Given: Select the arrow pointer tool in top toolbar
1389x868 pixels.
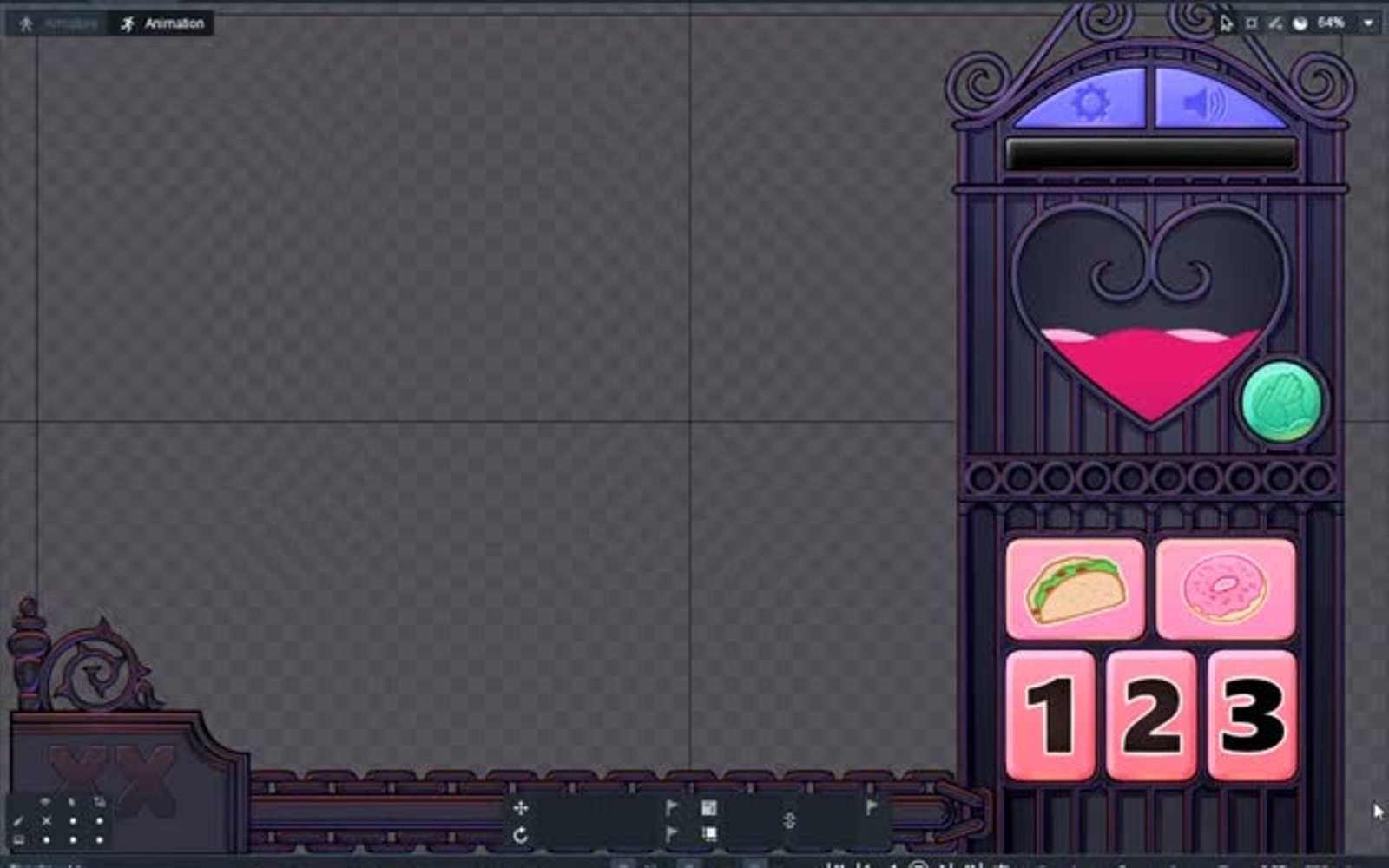Looking at the screenshot, I should tap(1226, 23).
